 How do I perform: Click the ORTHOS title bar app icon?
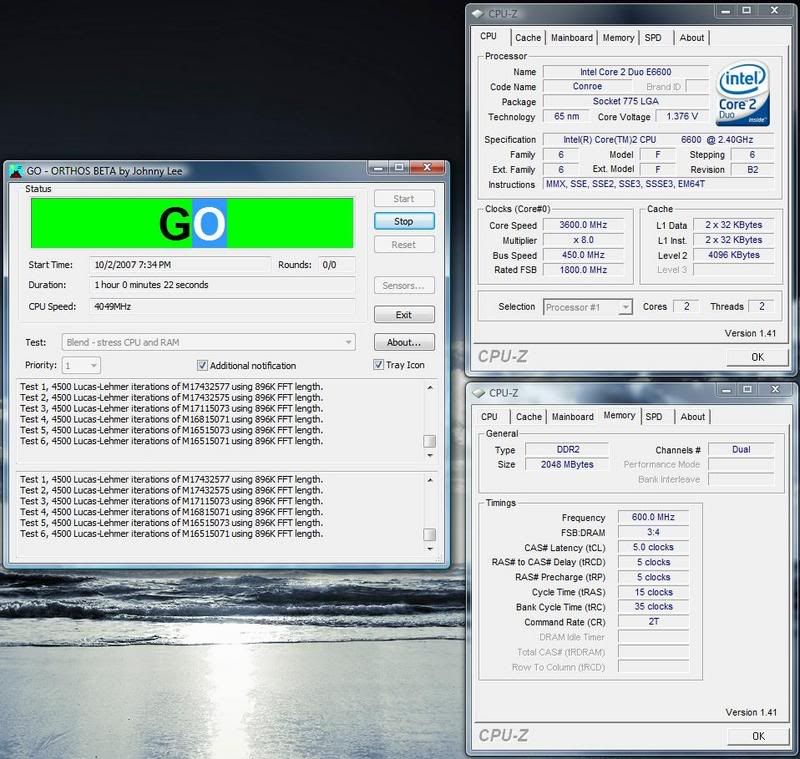[16, 171]
